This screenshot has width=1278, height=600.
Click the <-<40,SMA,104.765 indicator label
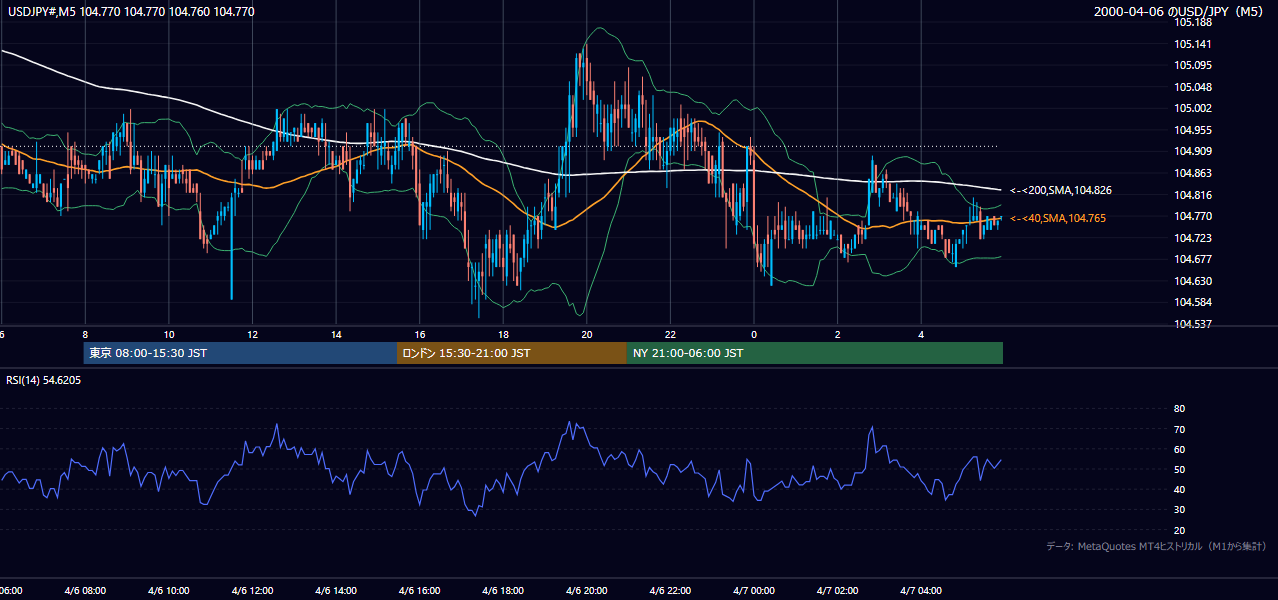(1058, 218)
